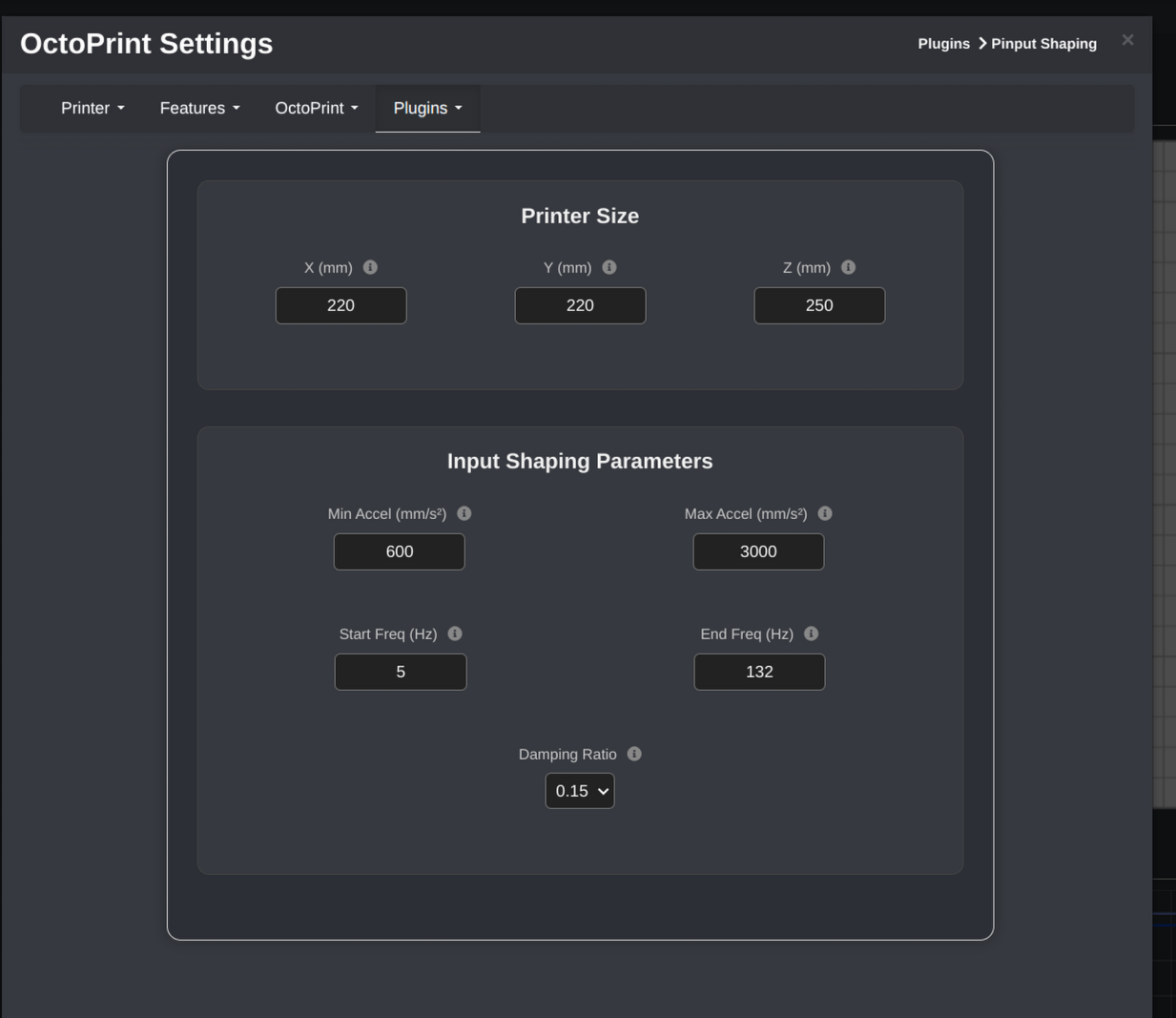Select the Z (mm) field showing 250
Screen dimensions: 1176x1018
pos(819,305)
